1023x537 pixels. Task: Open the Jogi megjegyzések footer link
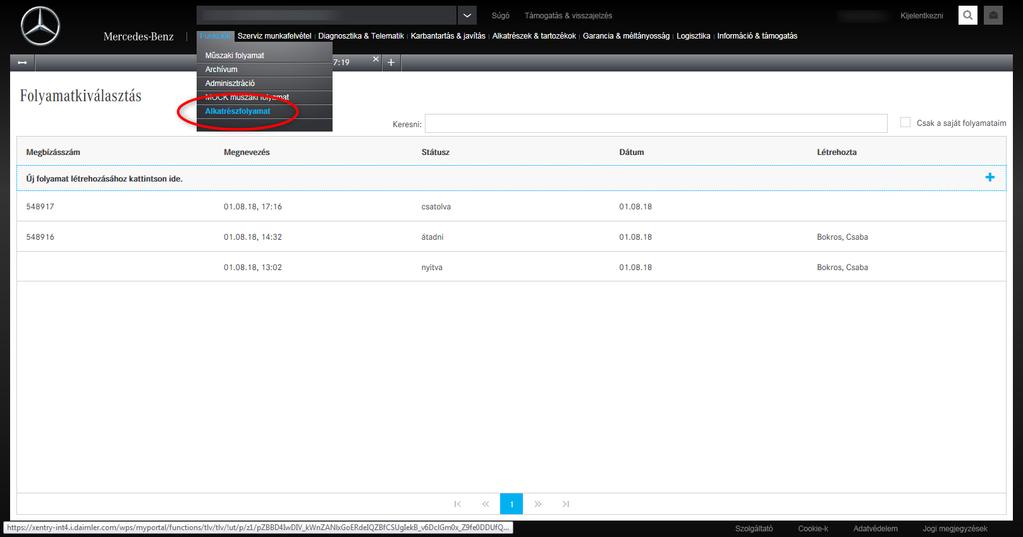point(954,529)
